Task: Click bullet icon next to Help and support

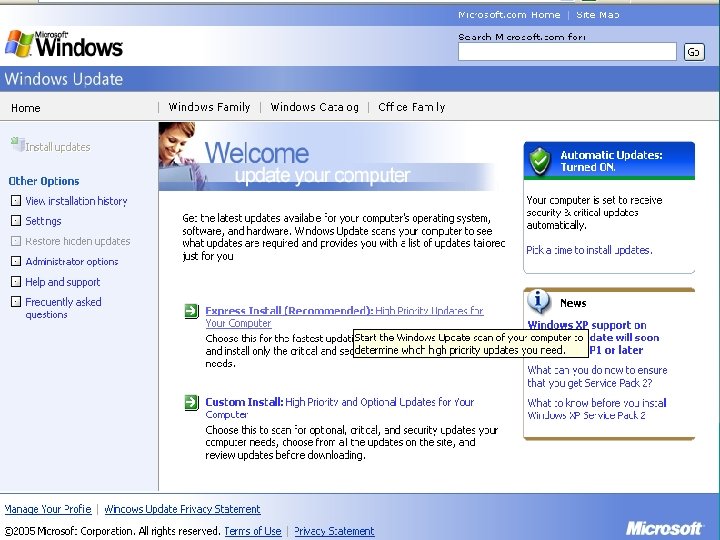Action: click(x=16, y=281)
